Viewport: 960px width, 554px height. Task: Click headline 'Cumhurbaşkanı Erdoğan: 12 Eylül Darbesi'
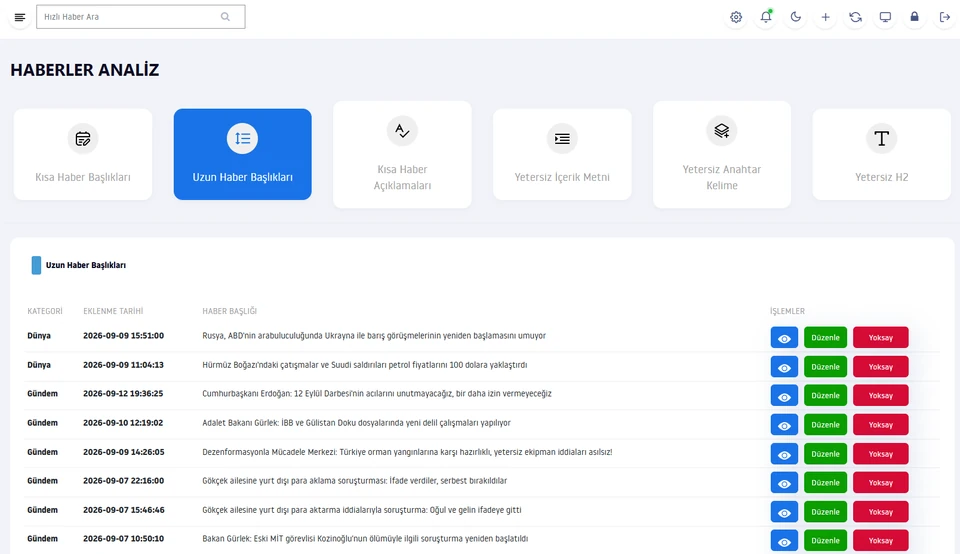tap(377, 394)
